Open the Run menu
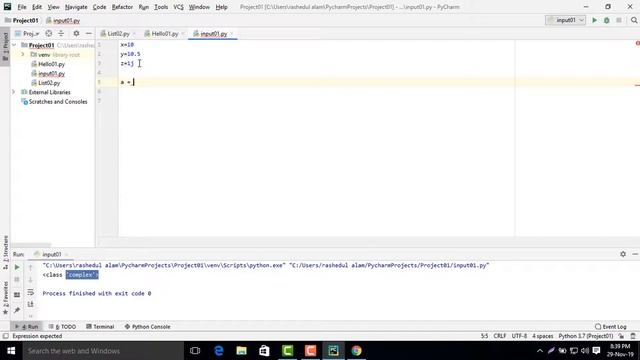This screenshot has height=360, width=640. coord(144,7)
